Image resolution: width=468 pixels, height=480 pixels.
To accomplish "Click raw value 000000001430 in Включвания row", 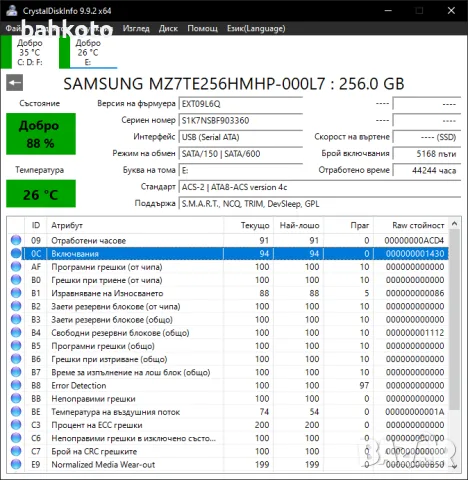I will point(415,254).
